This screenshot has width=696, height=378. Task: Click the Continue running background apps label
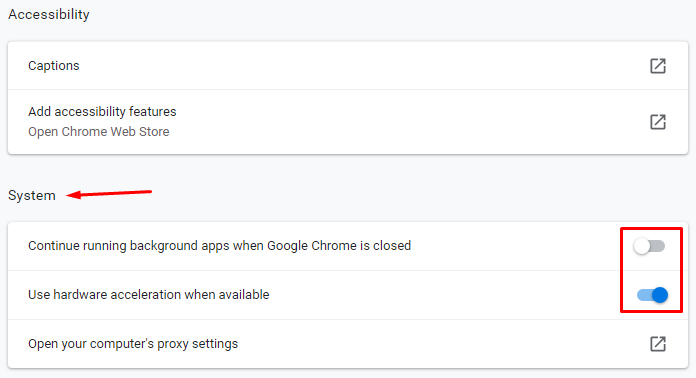(x=219, y=246)
